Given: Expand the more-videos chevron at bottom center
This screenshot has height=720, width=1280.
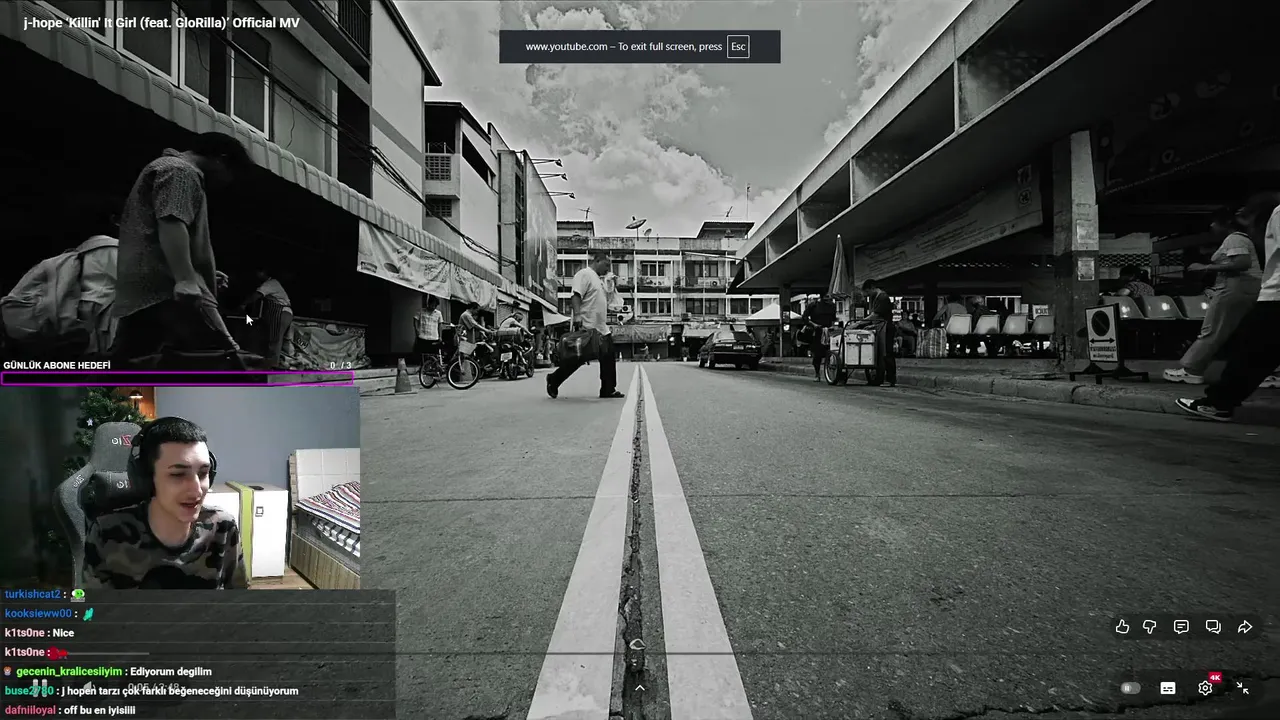Looking at the screenshot, I should click(640, 687).
